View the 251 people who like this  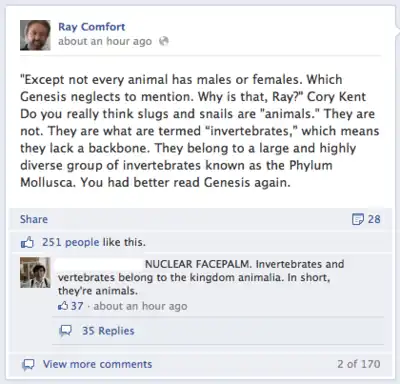[70, 242]
